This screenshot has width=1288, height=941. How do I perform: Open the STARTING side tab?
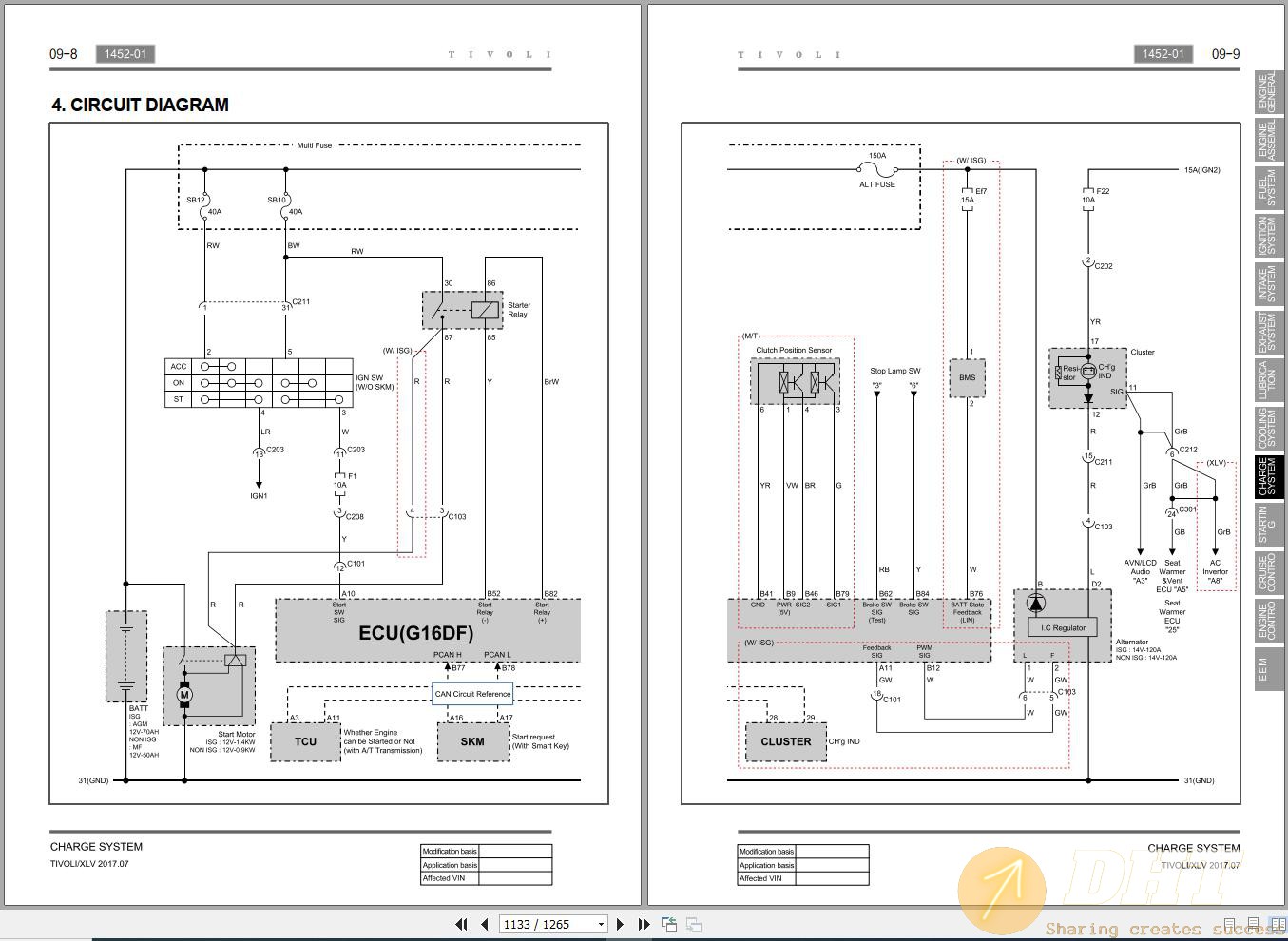(x=1268, y=525)
